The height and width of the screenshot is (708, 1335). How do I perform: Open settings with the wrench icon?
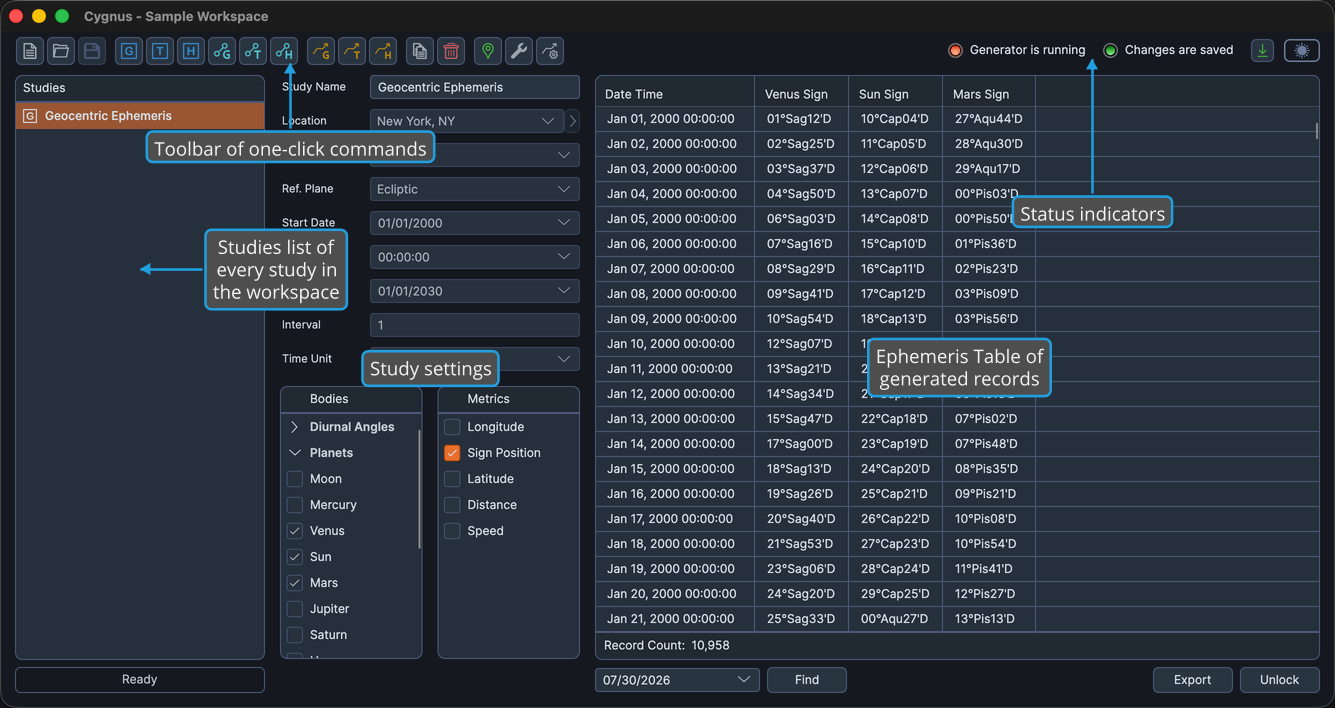tap(519, 51)
